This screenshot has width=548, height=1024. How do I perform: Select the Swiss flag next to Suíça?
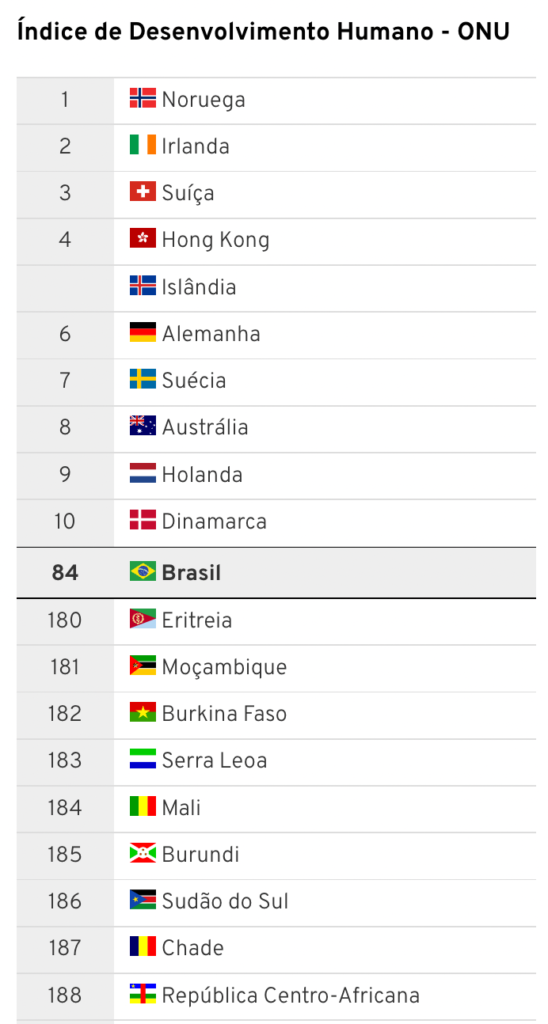click(142, 191)
